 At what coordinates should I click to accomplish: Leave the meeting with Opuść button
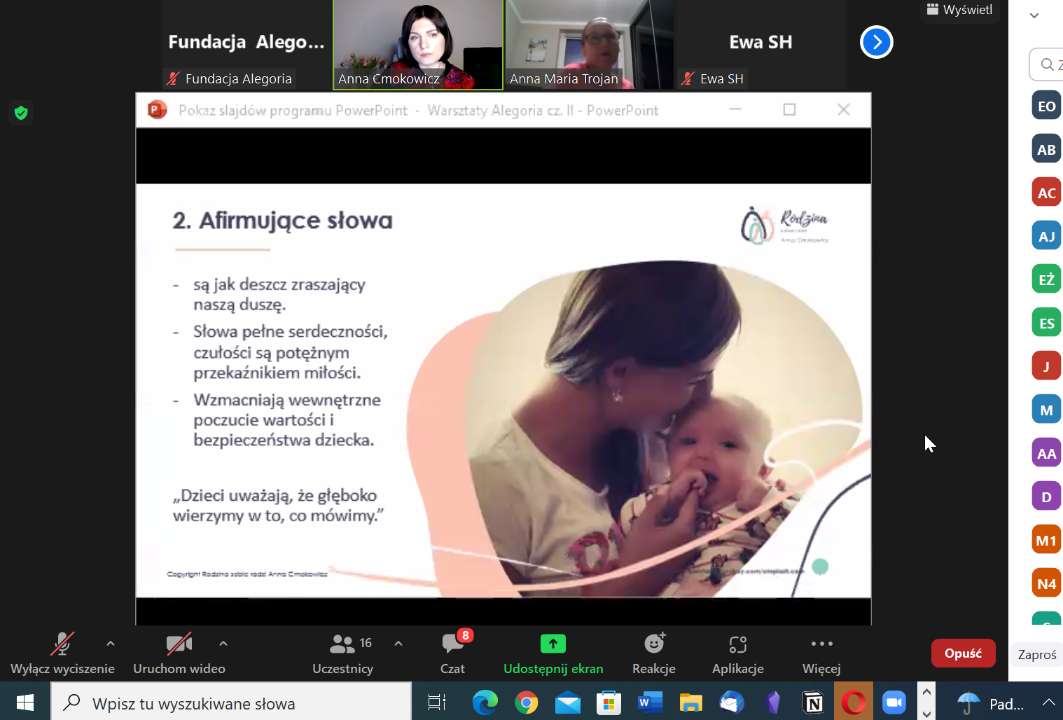pos(962,653)
